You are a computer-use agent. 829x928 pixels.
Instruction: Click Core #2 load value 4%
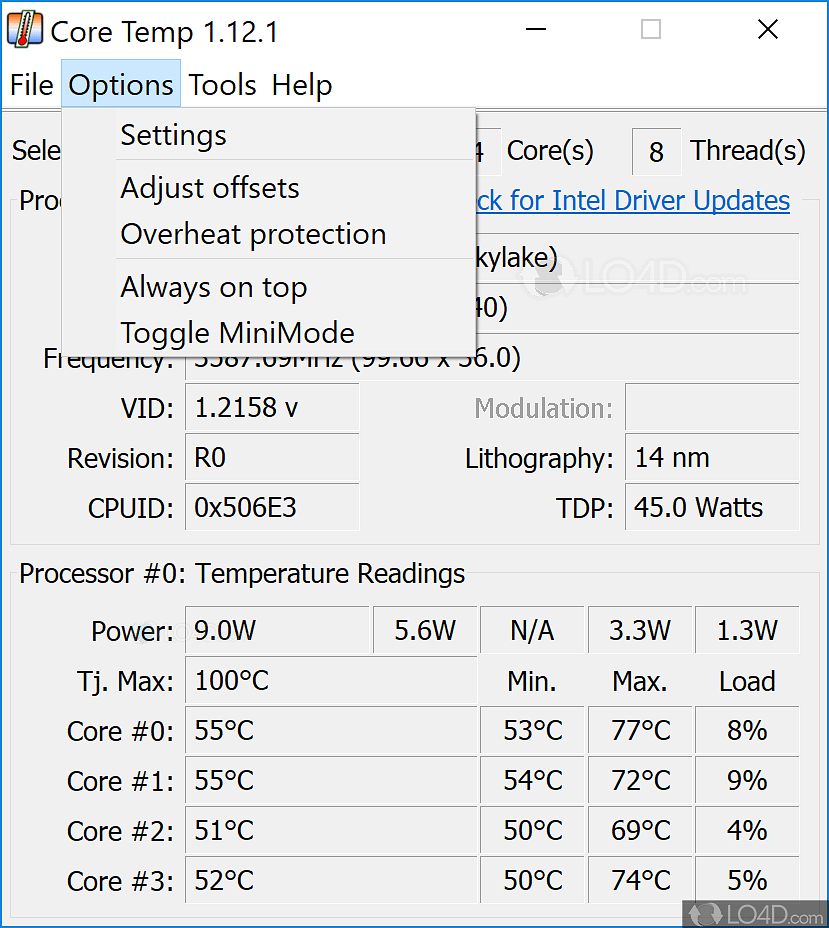[x=747, y=830]
